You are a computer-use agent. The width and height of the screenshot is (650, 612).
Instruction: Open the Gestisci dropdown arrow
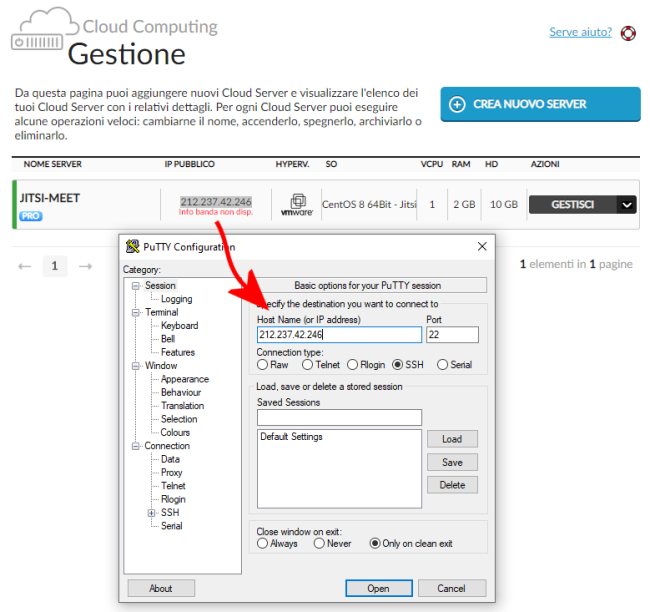[626, 204]
